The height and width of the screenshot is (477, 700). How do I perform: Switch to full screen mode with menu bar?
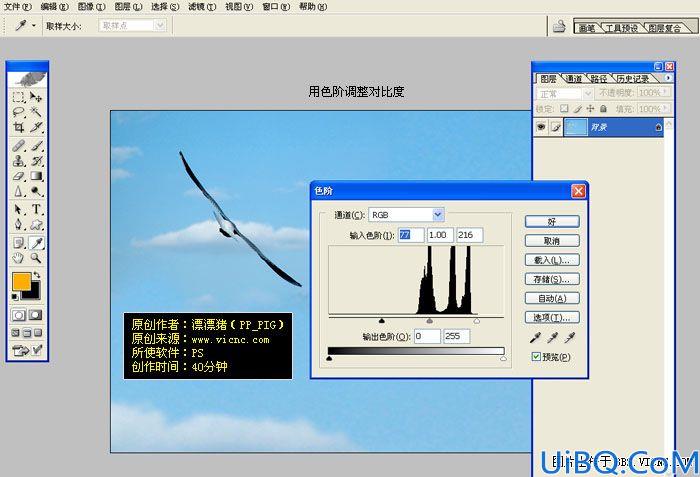coord(27,333)
